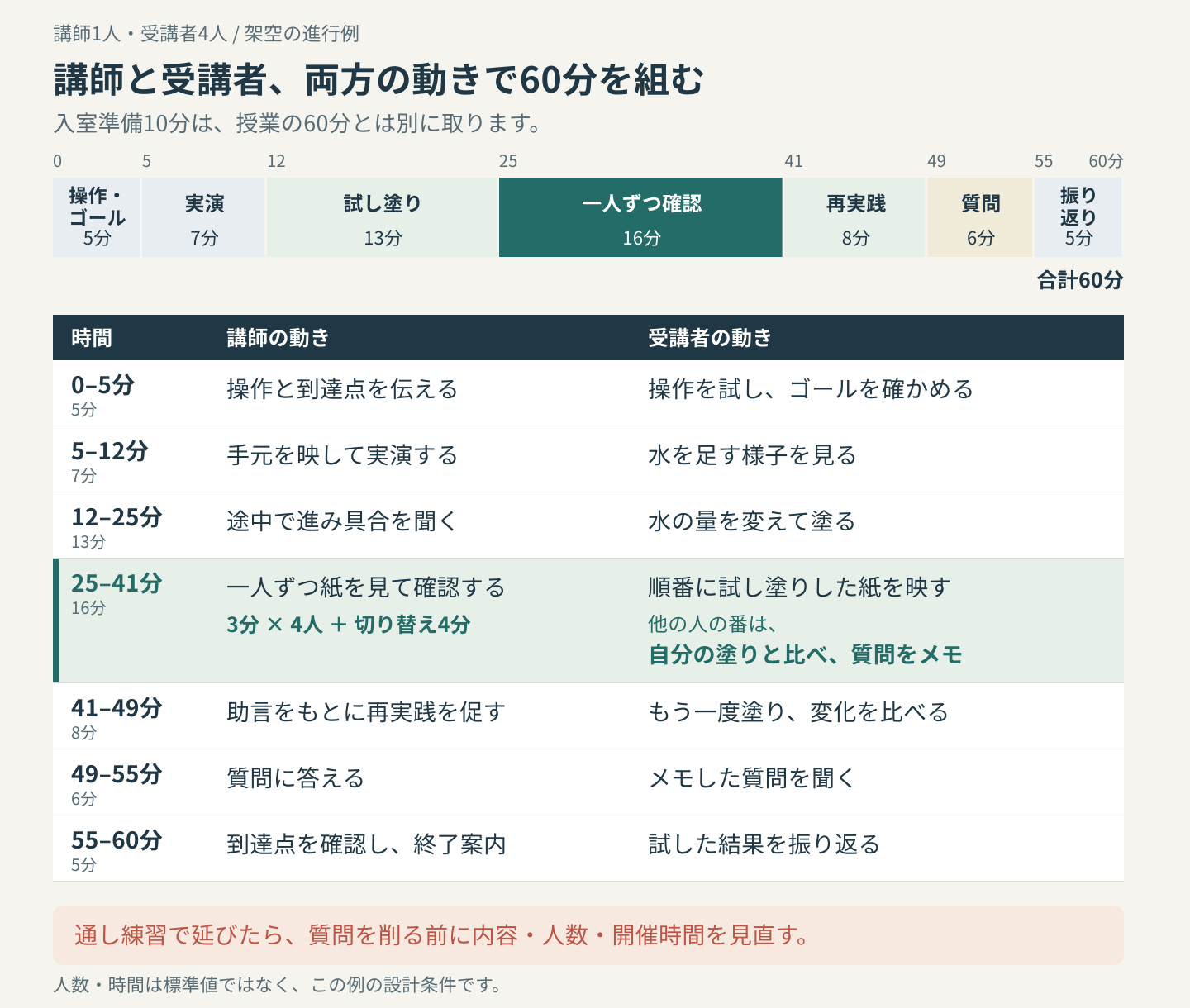Click the 時間 column header
1190x1008 pixels.
(x=92, y=337)
